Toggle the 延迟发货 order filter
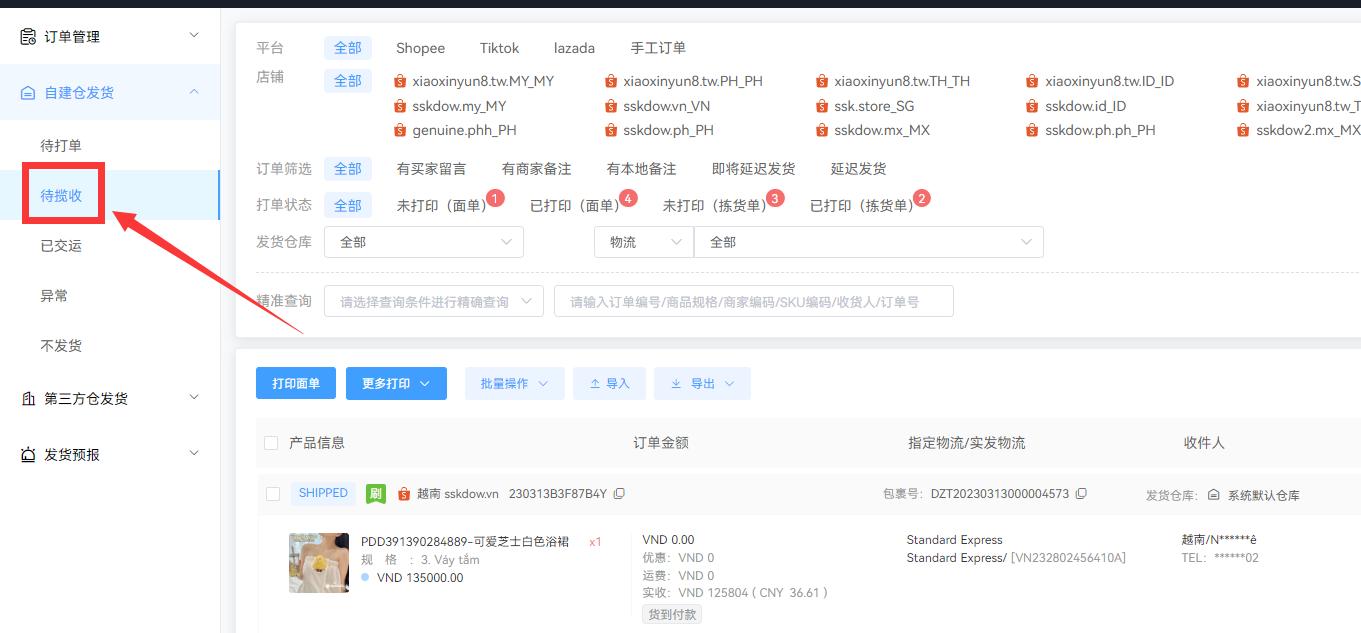Image resolution: width=1361 pixels, height=633 pixels. pyautogui.click(x=856, y=168)
